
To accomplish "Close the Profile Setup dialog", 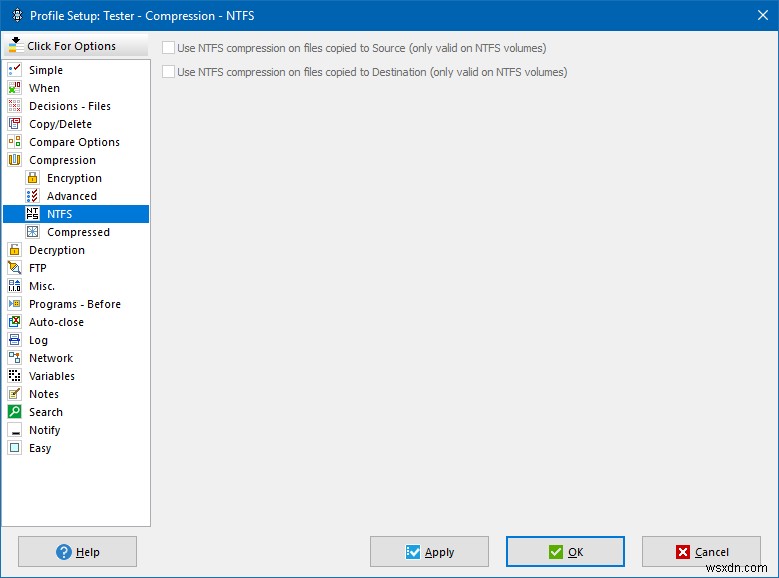I will [x=763, y=15].
